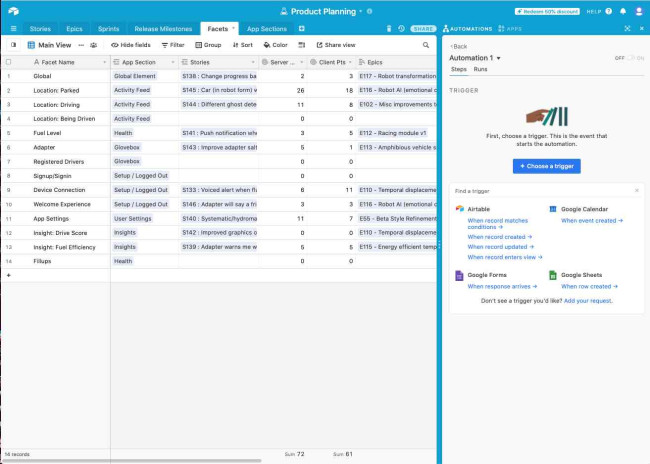The height and width of the screenshot is (464, 650).
Task: Select the Runs tab in automation
Action: point(481,69)
